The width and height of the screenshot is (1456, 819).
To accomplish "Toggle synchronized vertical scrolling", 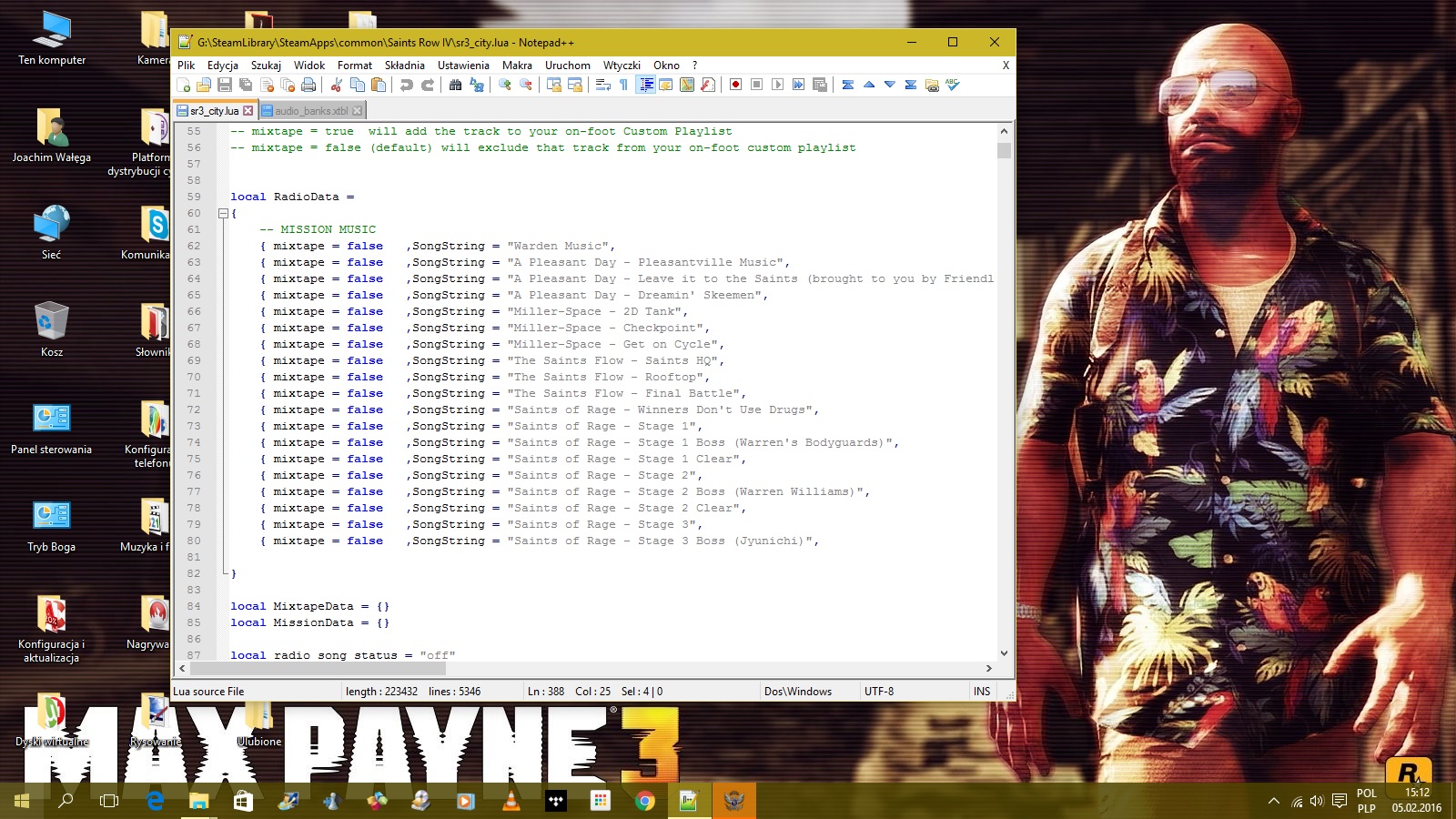I will tap(553, 85).
